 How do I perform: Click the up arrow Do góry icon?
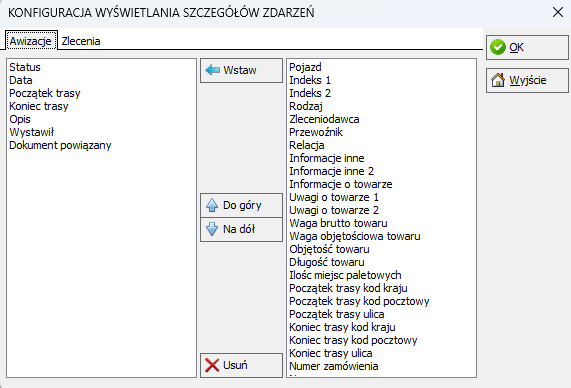[212, 205]
